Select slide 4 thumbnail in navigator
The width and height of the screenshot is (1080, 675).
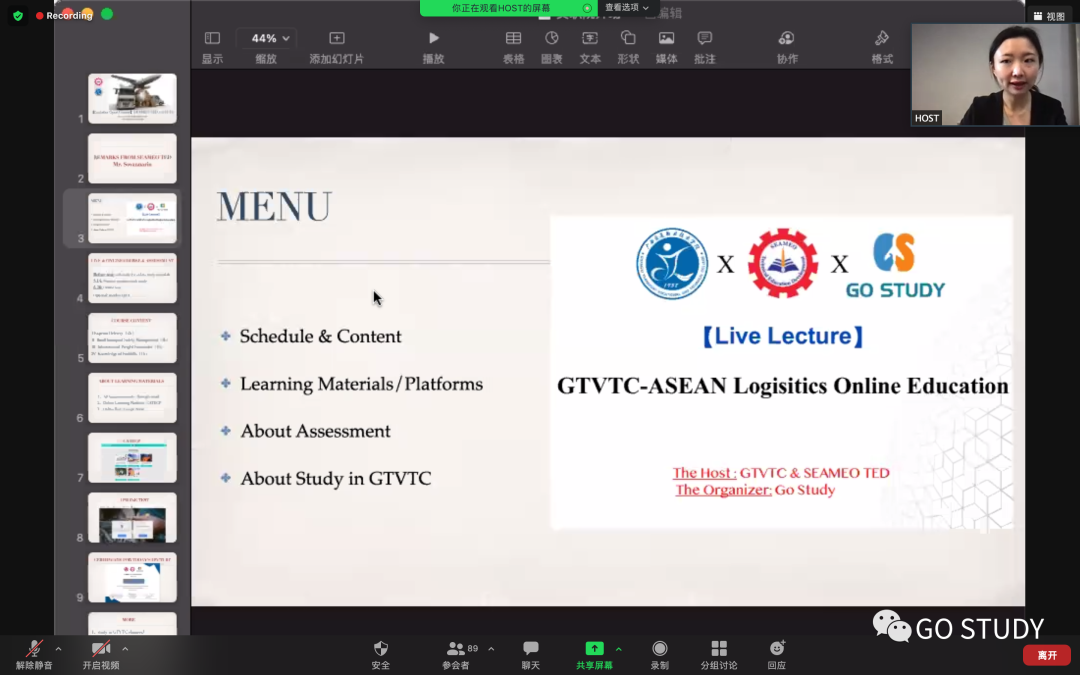(132, 278)
